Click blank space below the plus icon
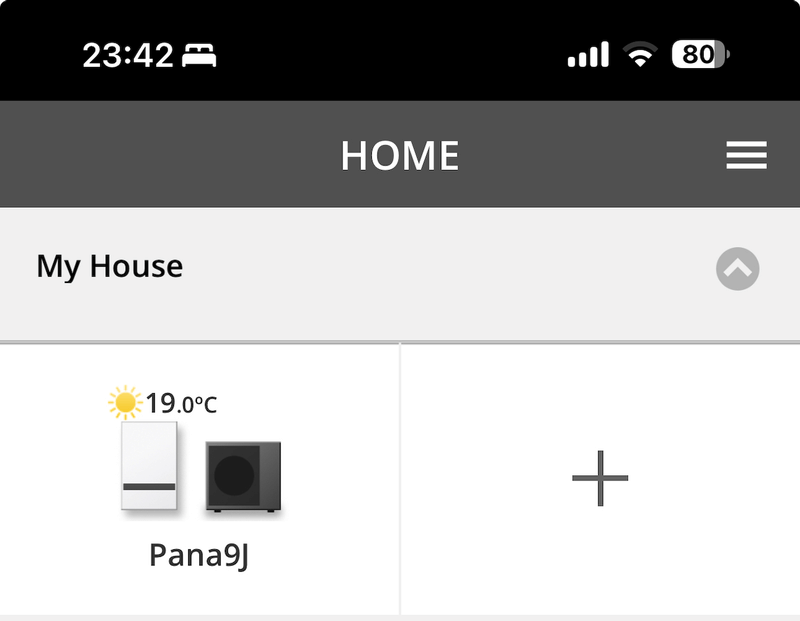This screenshot has width=800, height=621. pyautogui.click(x=600, y=570)
